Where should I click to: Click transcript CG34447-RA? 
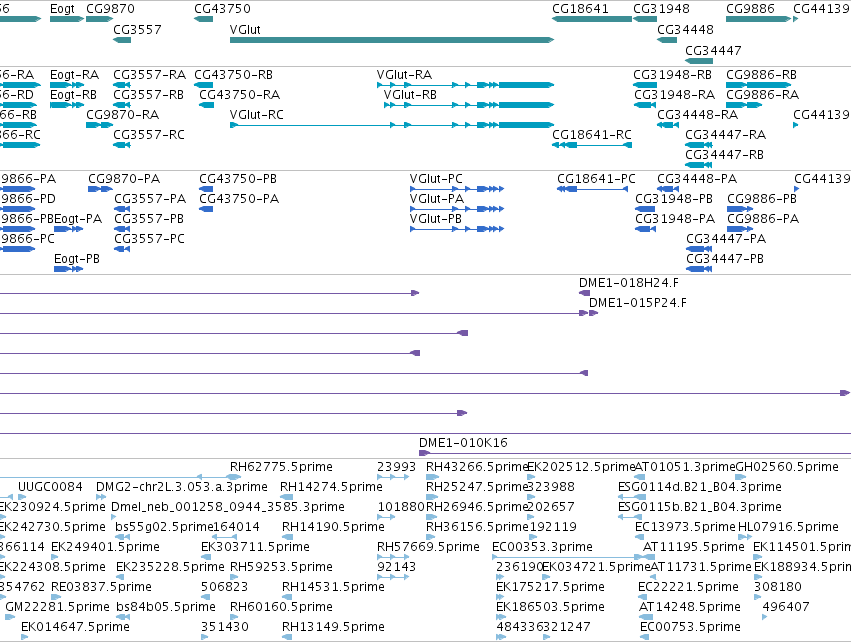[698, 145]
